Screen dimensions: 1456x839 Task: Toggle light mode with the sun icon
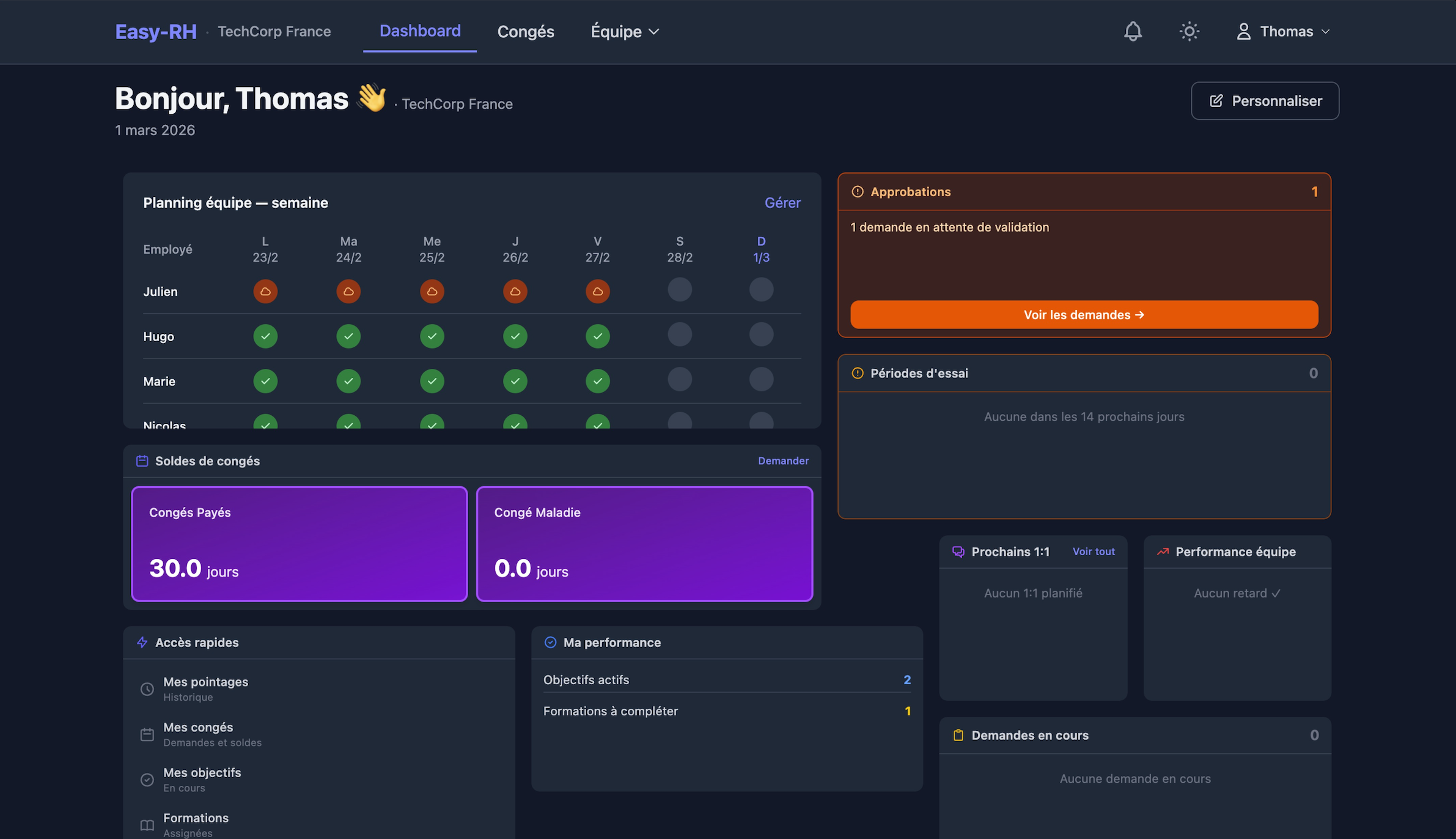1189,31
